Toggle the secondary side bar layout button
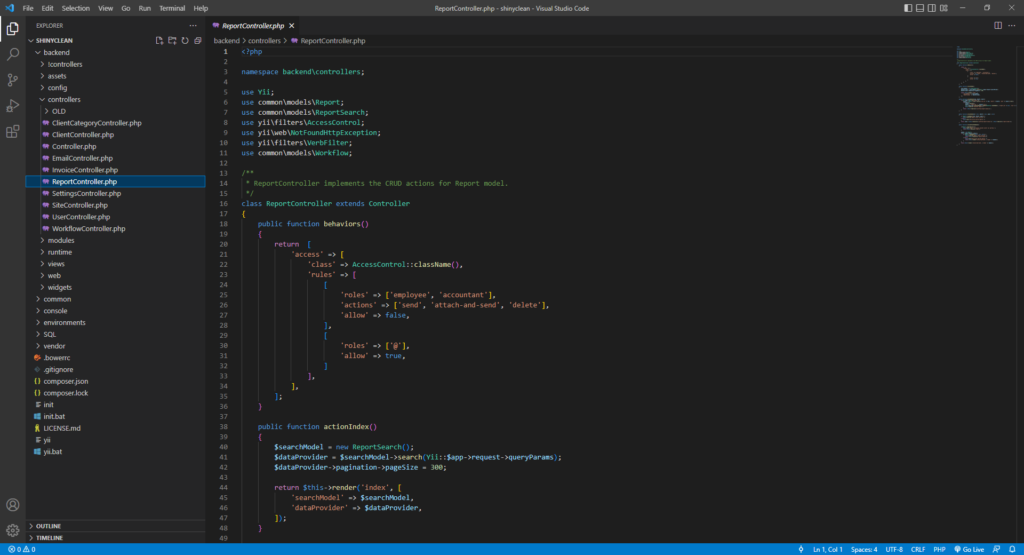1024x555 pixels. click(932, 8)
